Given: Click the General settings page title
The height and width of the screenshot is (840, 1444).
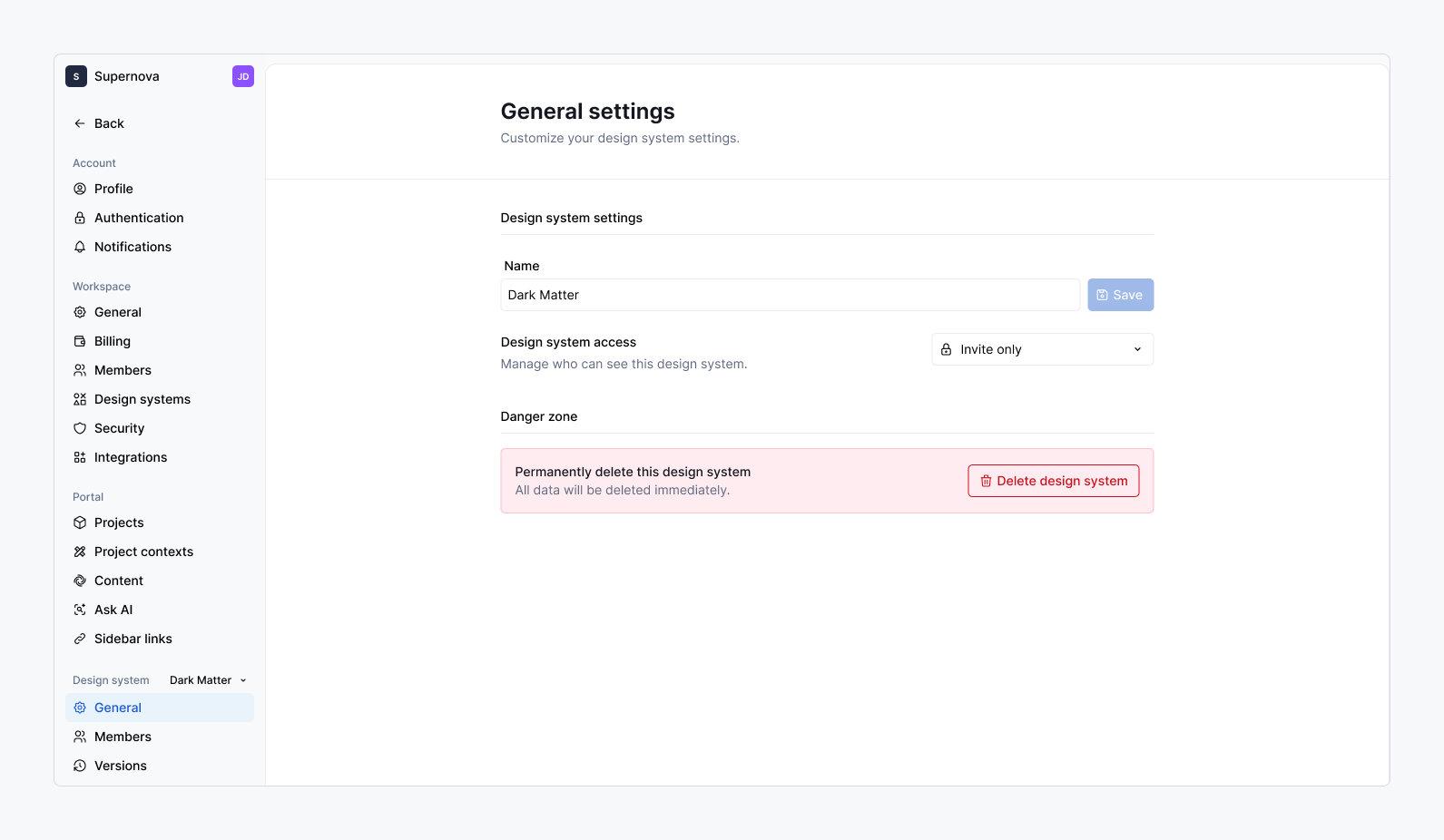Looking at the screenshot, I should tap(588, 112).
